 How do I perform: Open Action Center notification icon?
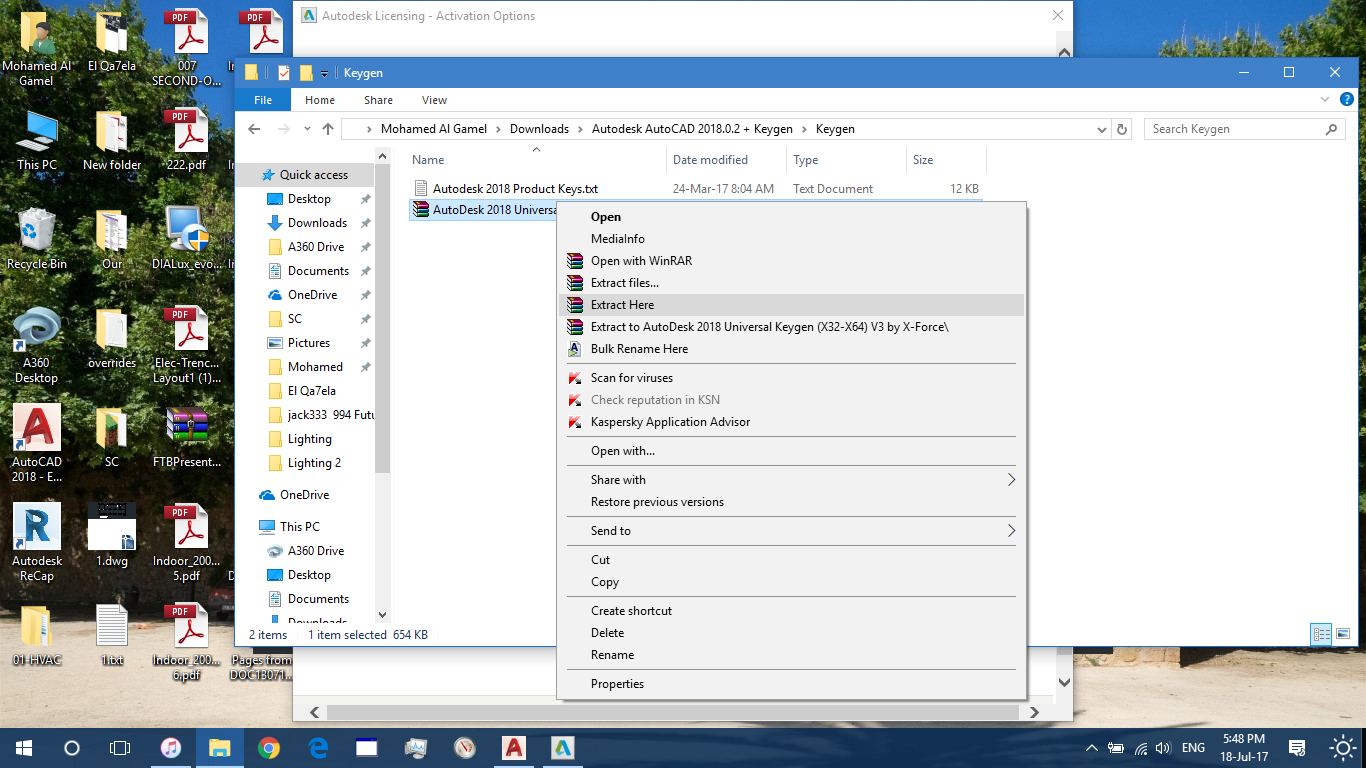tap(1297, 748)
